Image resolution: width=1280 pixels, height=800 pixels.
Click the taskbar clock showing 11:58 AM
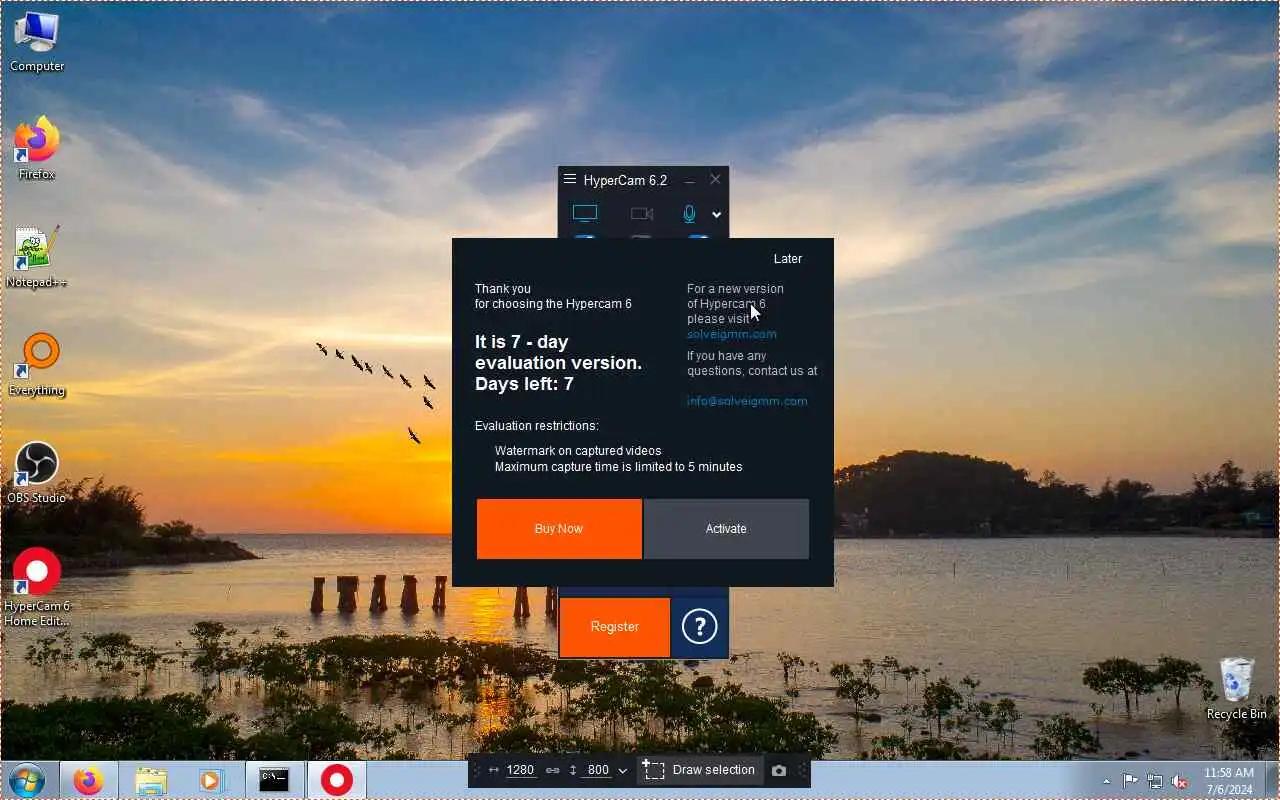click(x=1229, y=780)
